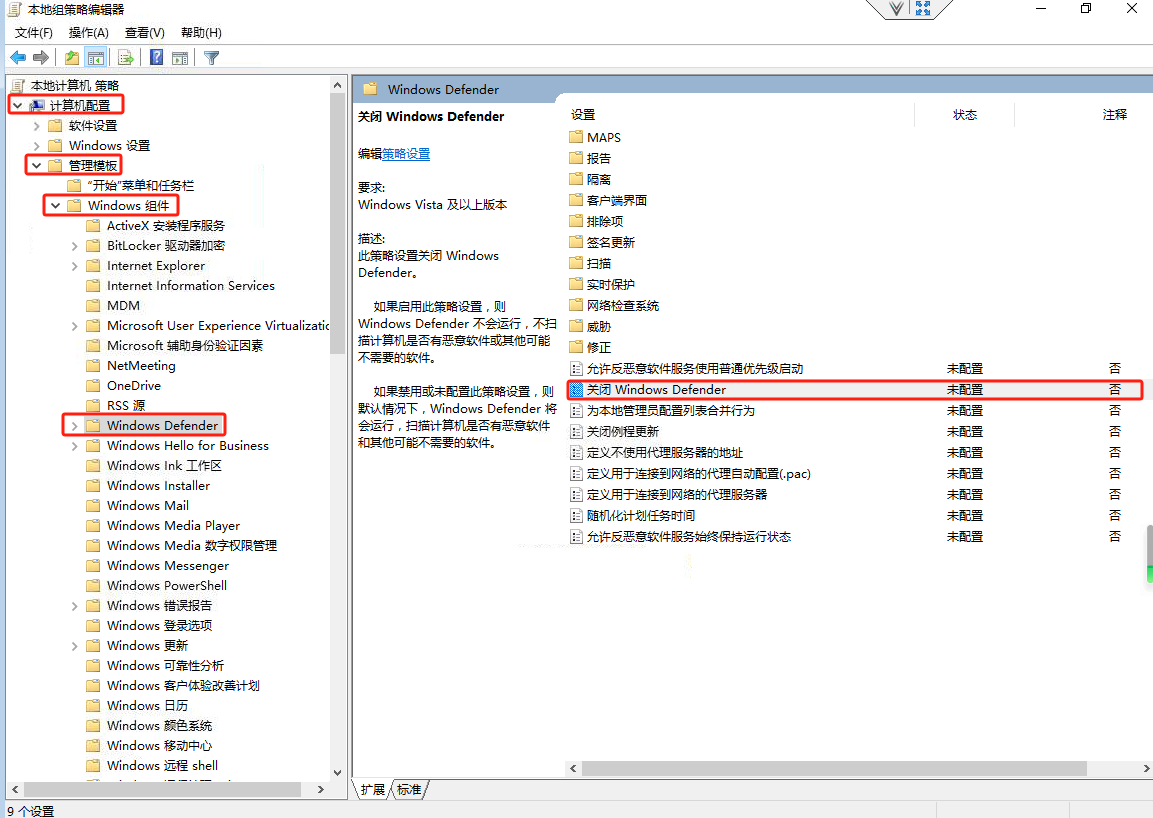Expand the Windows Hello for Business node
This screenshot has height=818, width=1153.
(75, 446)
